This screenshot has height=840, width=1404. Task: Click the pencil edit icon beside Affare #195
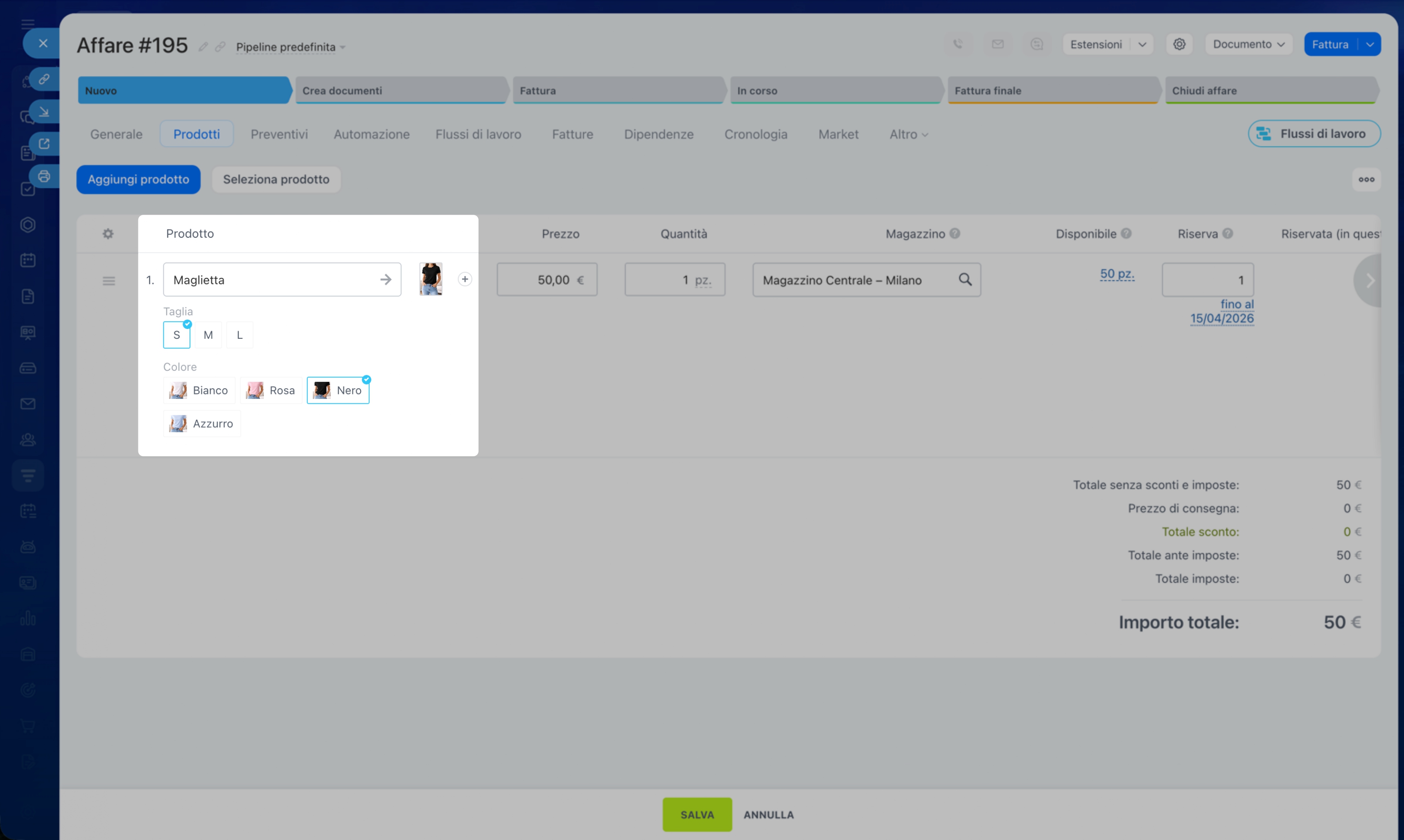(203, 47)
